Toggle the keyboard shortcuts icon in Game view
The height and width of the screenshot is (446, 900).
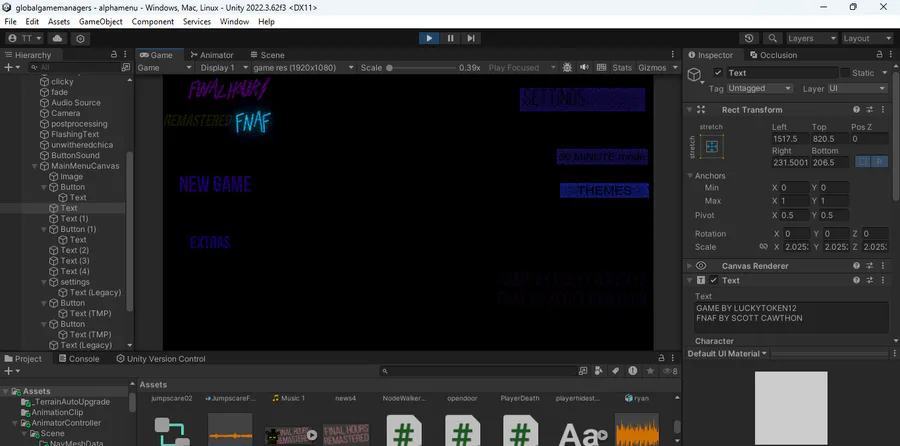pos(601,67)
